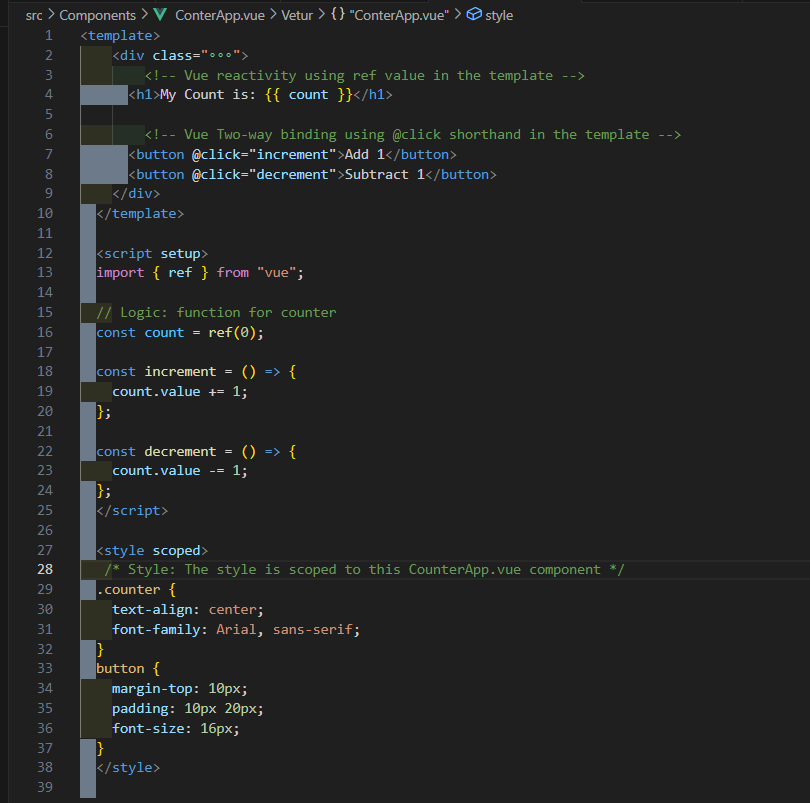Click 'Add 1' button text in code
This screenshot has height=803, width=810.
click(x=365, y=155)
